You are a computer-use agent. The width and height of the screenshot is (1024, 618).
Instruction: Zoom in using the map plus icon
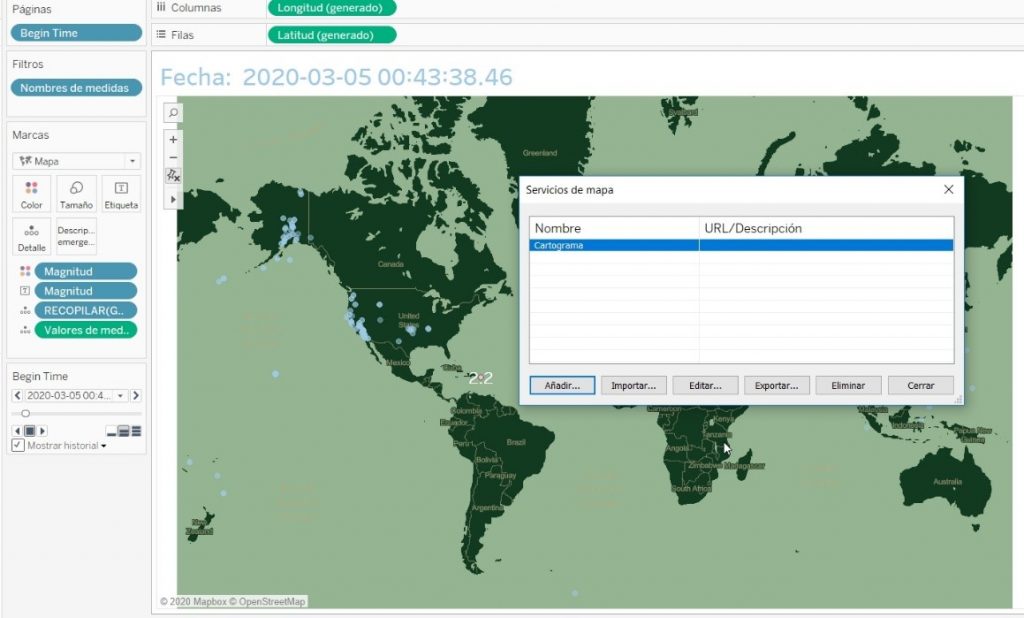[172, 137]
